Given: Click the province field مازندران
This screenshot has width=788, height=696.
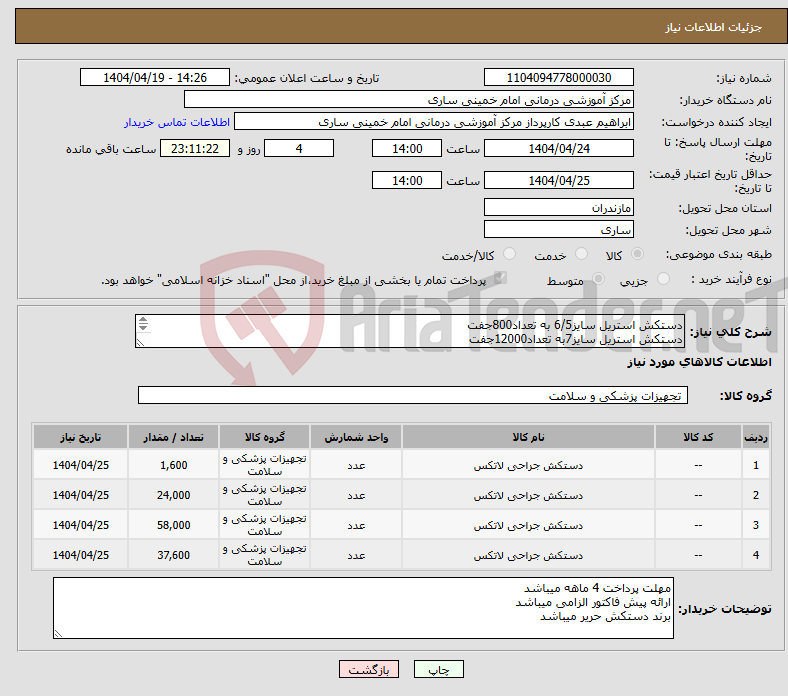Looking at the screenshot, I should (x=558, y=207).
